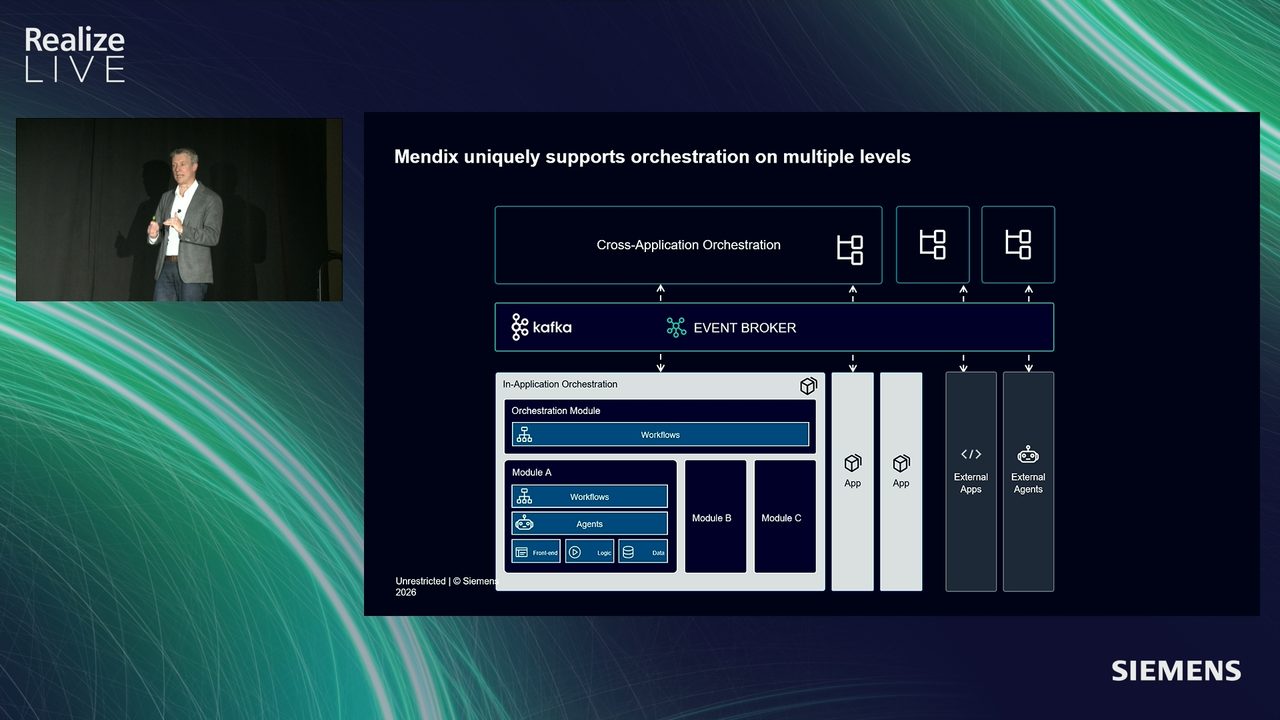Click the Event Broker network icon
The height and width of the screenshot is (720, 1280).
click(676, 327)
